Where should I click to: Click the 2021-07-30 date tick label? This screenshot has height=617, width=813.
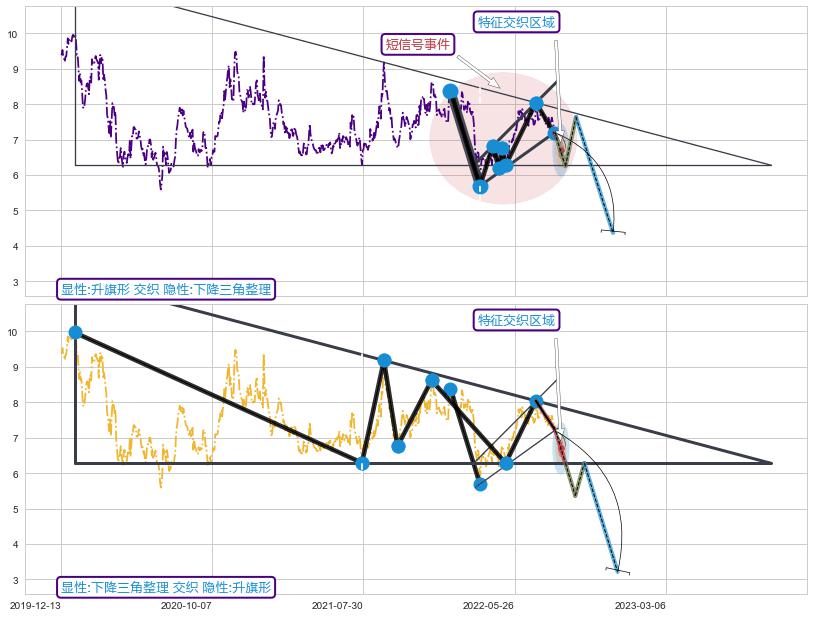click(337, 606)
